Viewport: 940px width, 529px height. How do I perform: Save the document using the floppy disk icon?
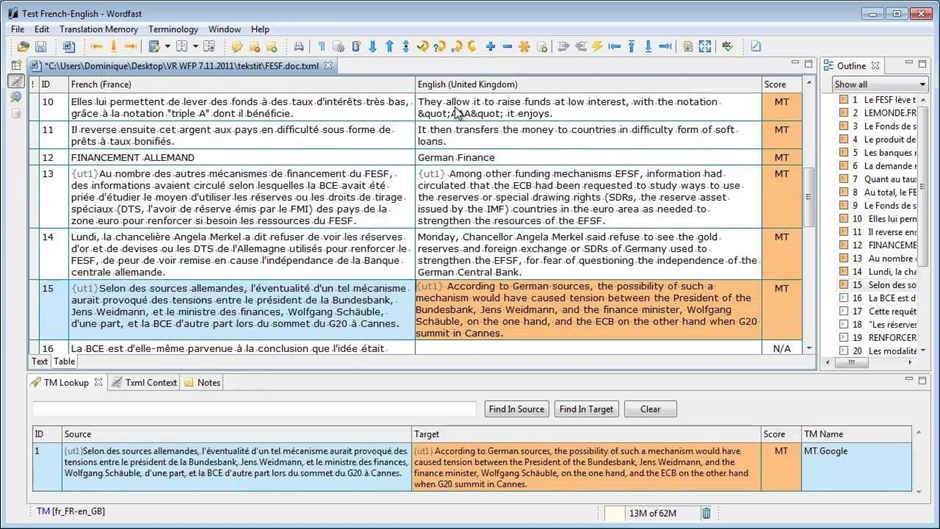point(41,47)
